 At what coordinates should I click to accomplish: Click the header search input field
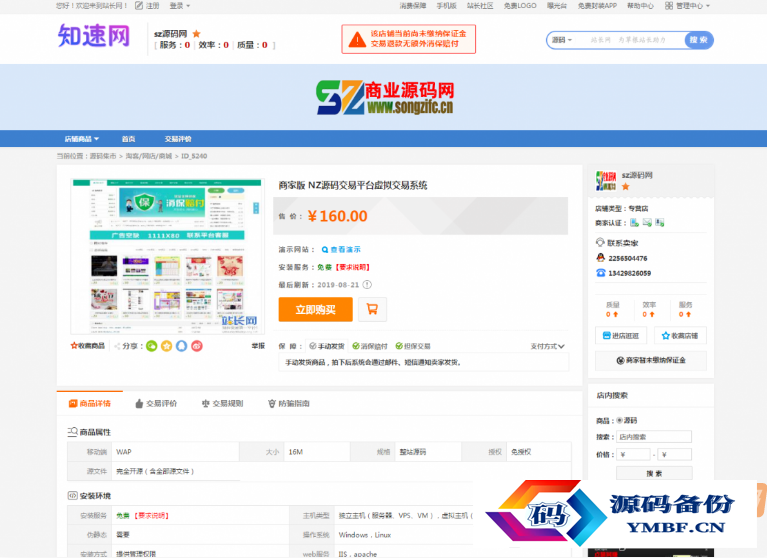(x=631, y=40)
